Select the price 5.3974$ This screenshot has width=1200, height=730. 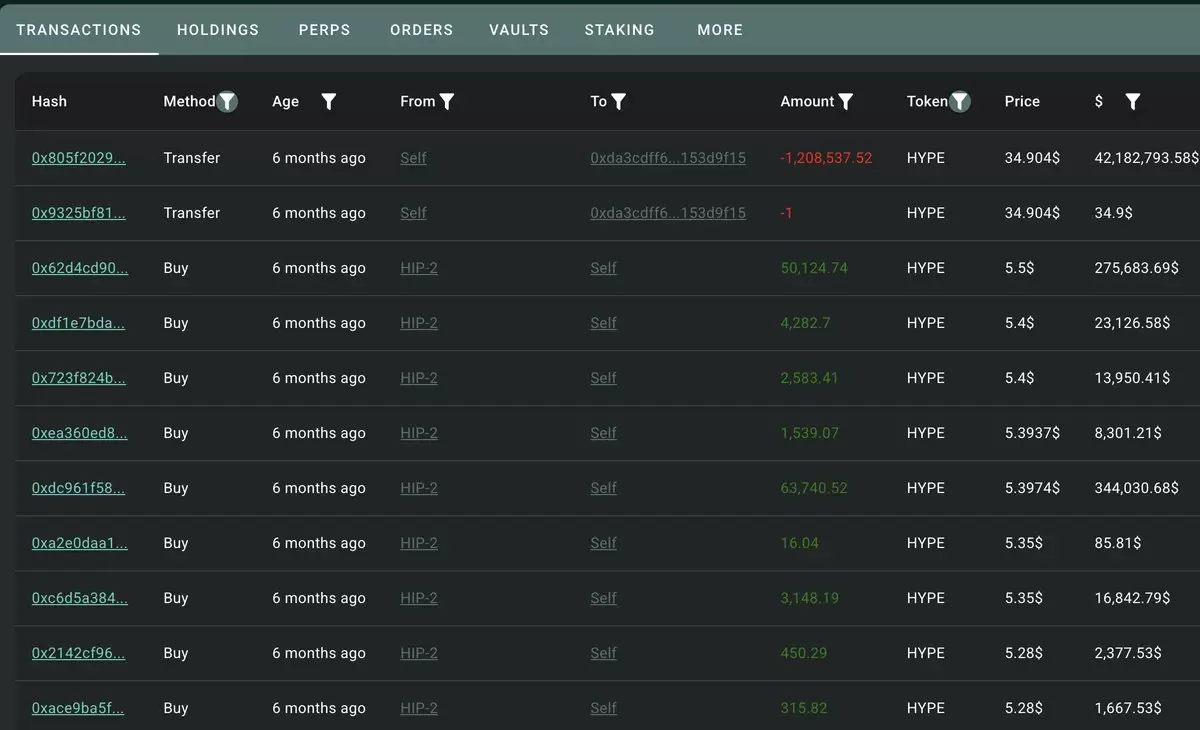coord(1032,488)
